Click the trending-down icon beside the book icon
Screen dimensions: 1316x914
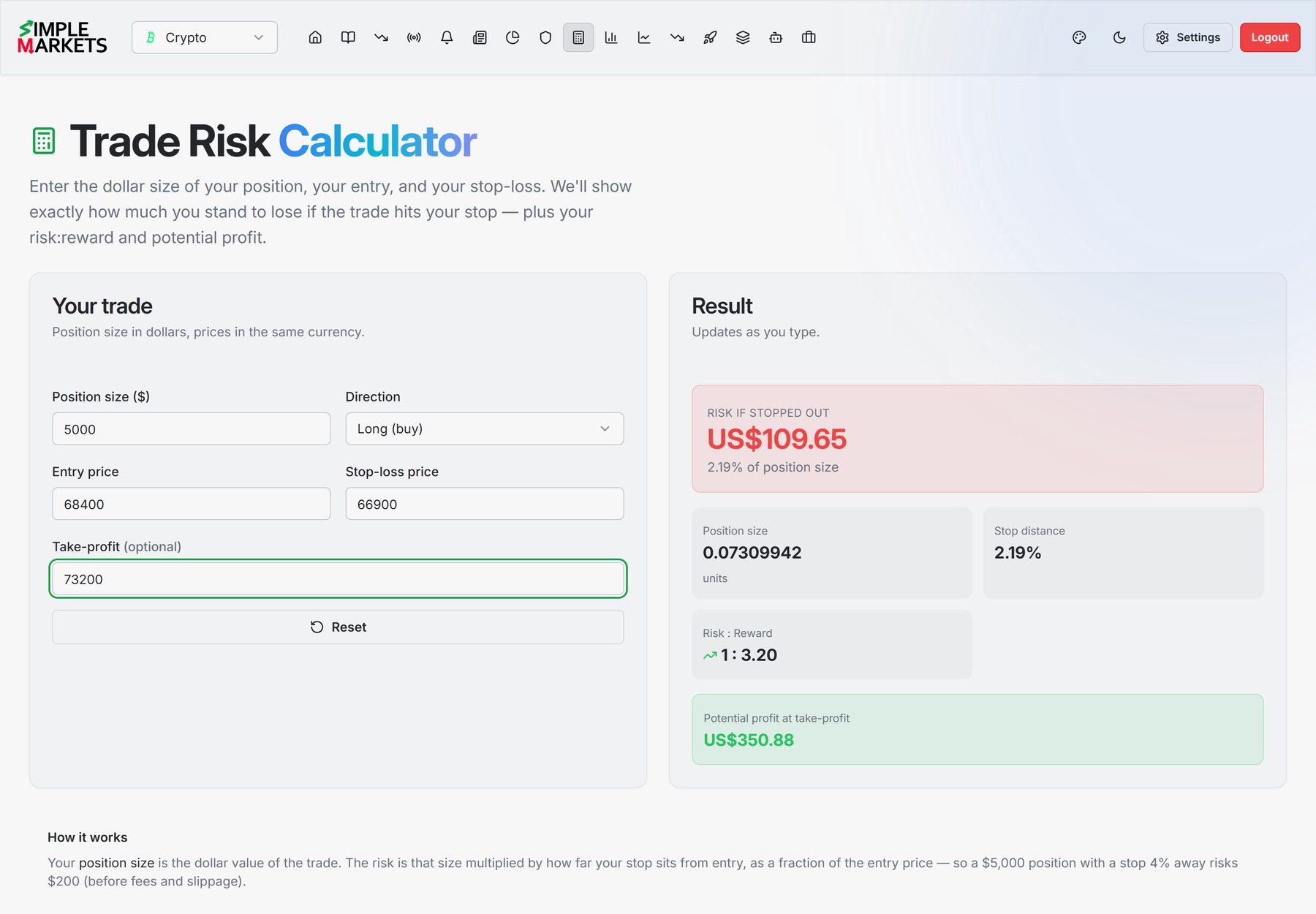381,37
